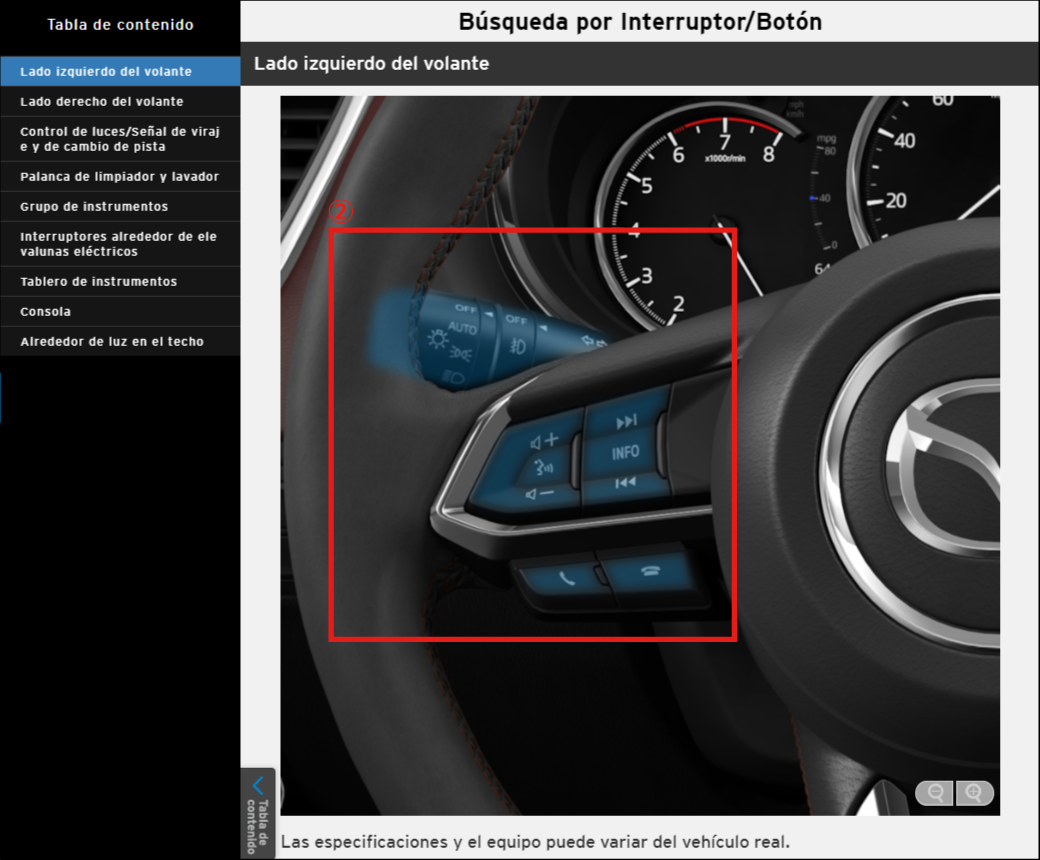This screenshot has width=1040, height=860.
Task: Collapse the Tabla de contenido side tab
Action: pyautogui.click(x=258, y=812)
